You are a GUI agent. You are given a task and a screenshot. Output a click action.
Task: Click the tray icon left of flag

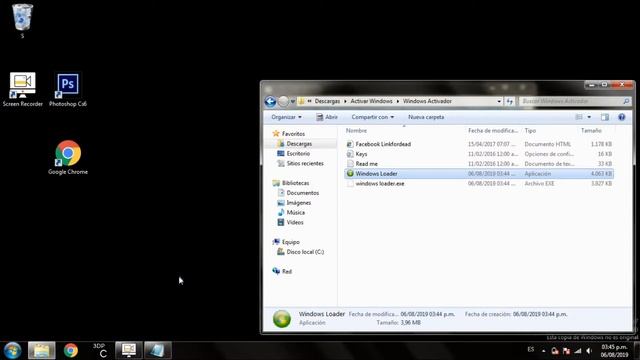point(555,351)
